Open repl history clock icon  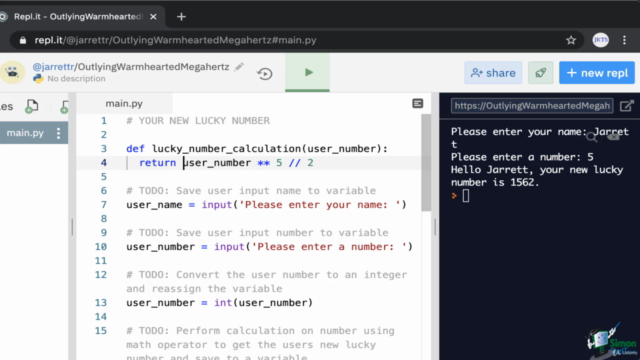click(264, 73)
